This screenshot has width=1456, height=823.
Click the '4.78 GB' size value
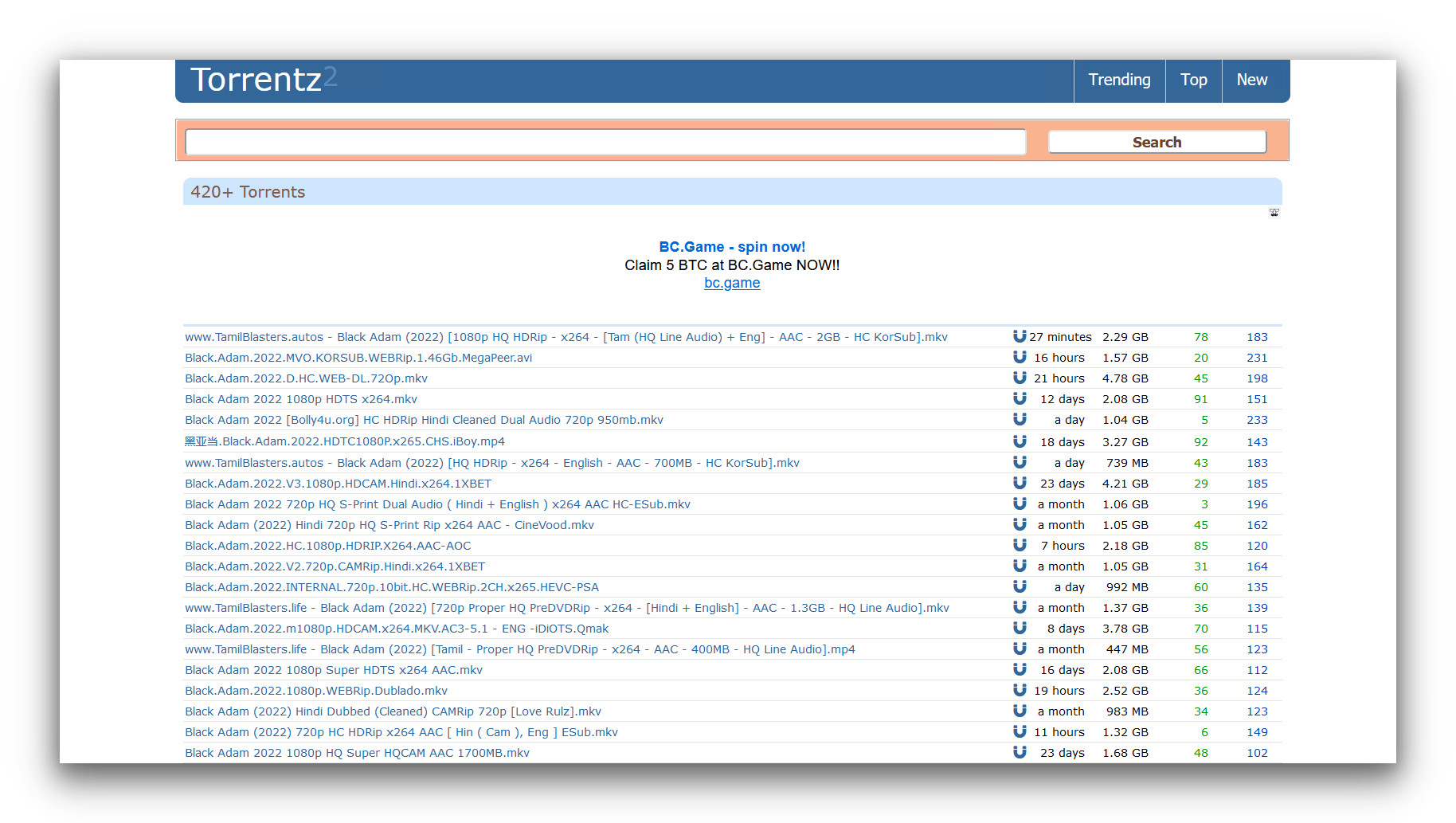pos(1125,378)
